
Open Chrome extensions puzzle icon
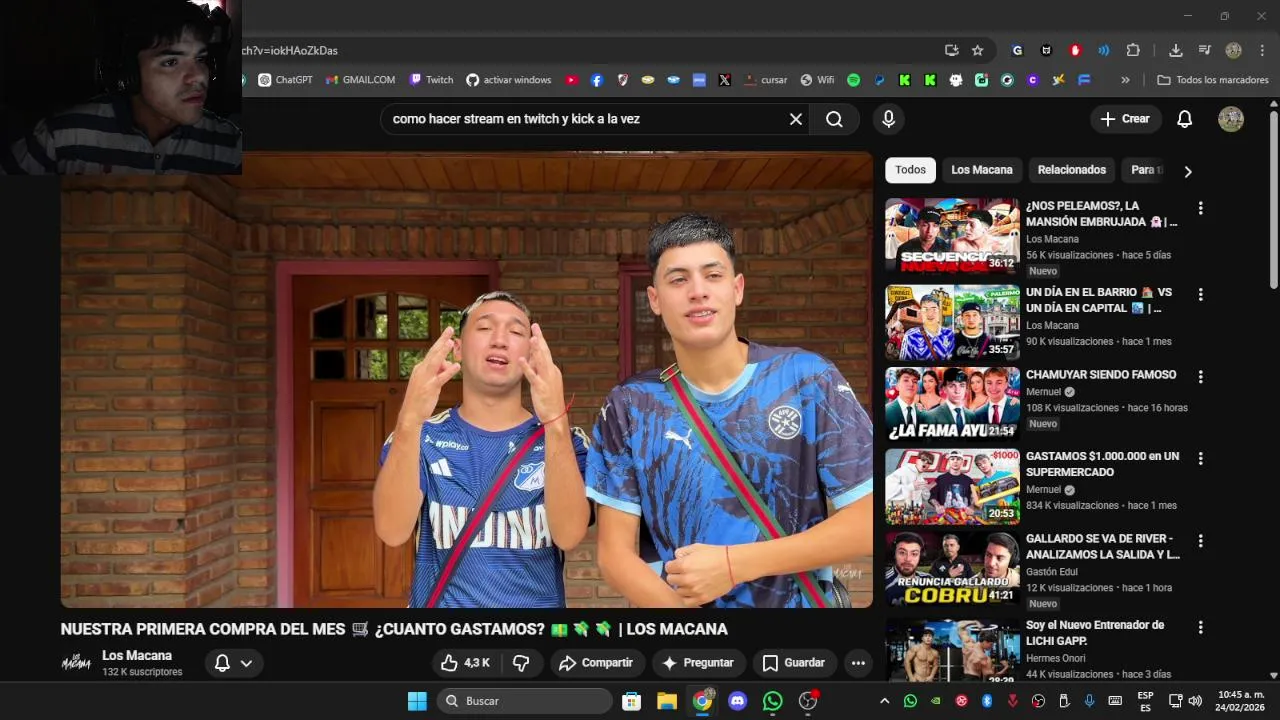click(x=1133, y=50)
